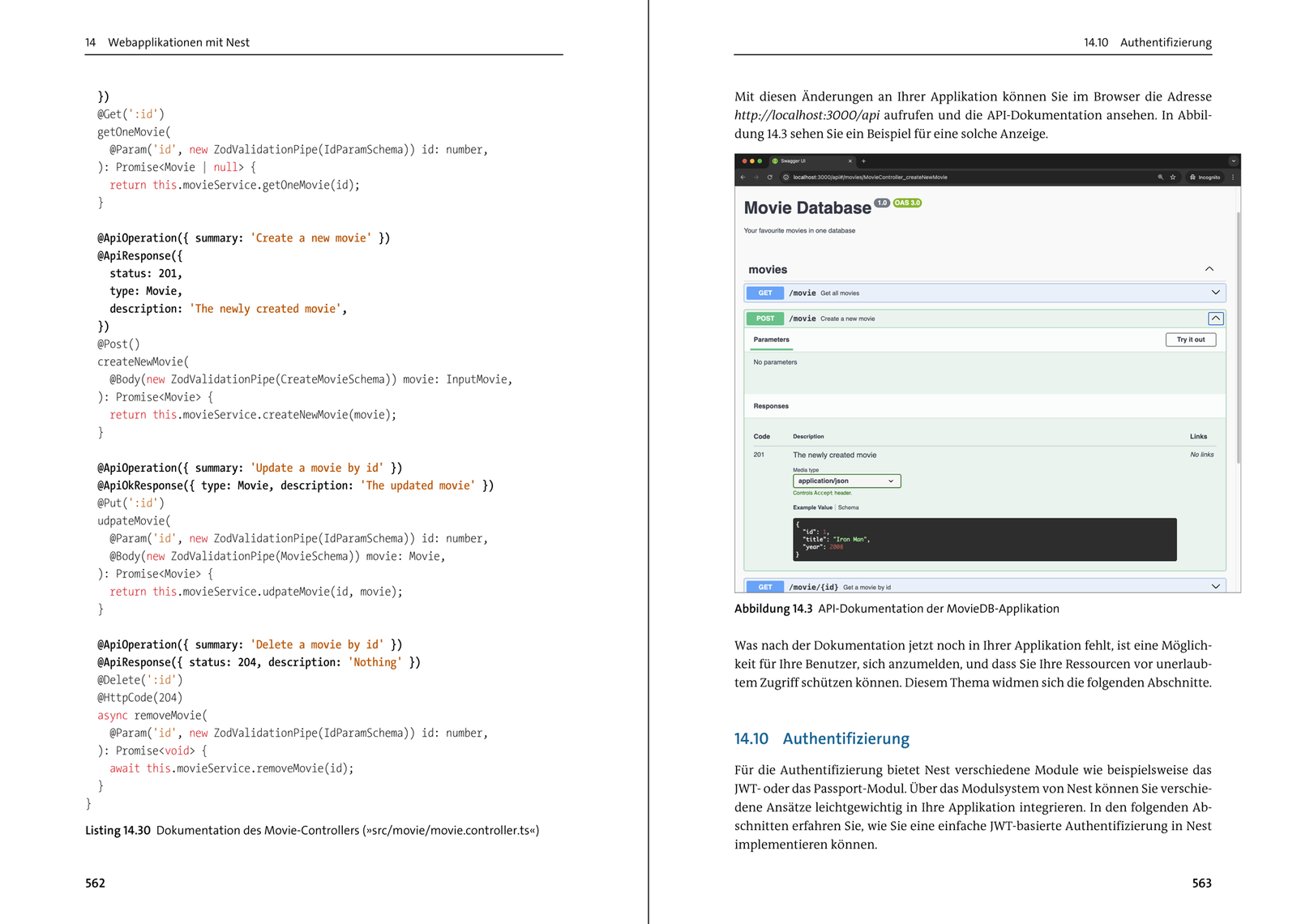Click the browser reload icon
Screen dimensions: 1297x924
(x=769, y=177)
